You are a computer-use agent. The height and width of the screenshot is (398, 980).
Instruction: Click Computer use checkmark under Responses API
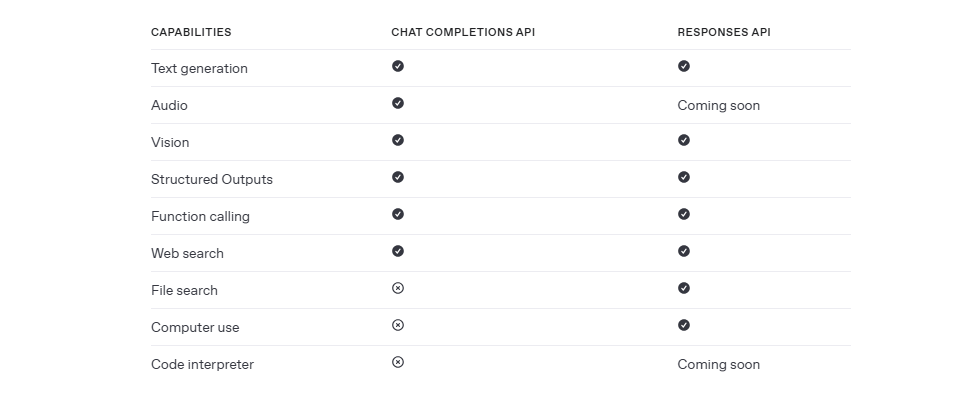tap(684, 325)
